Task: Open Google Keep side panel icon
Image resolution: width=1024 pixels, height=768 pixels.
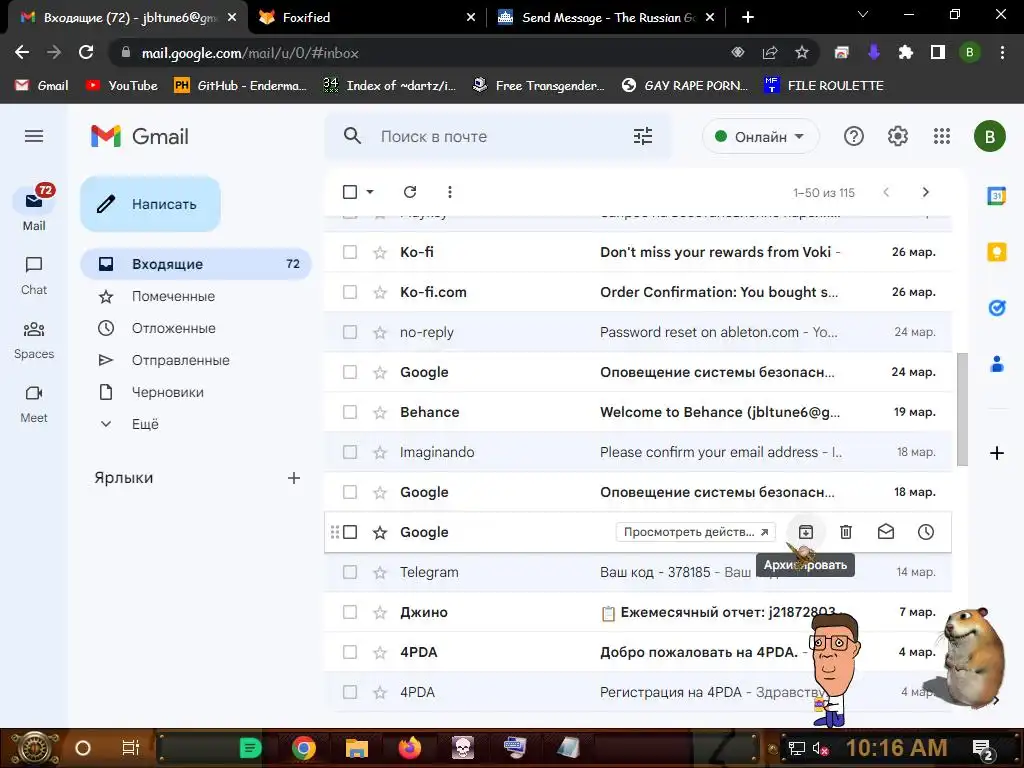Action: point(997,251)
